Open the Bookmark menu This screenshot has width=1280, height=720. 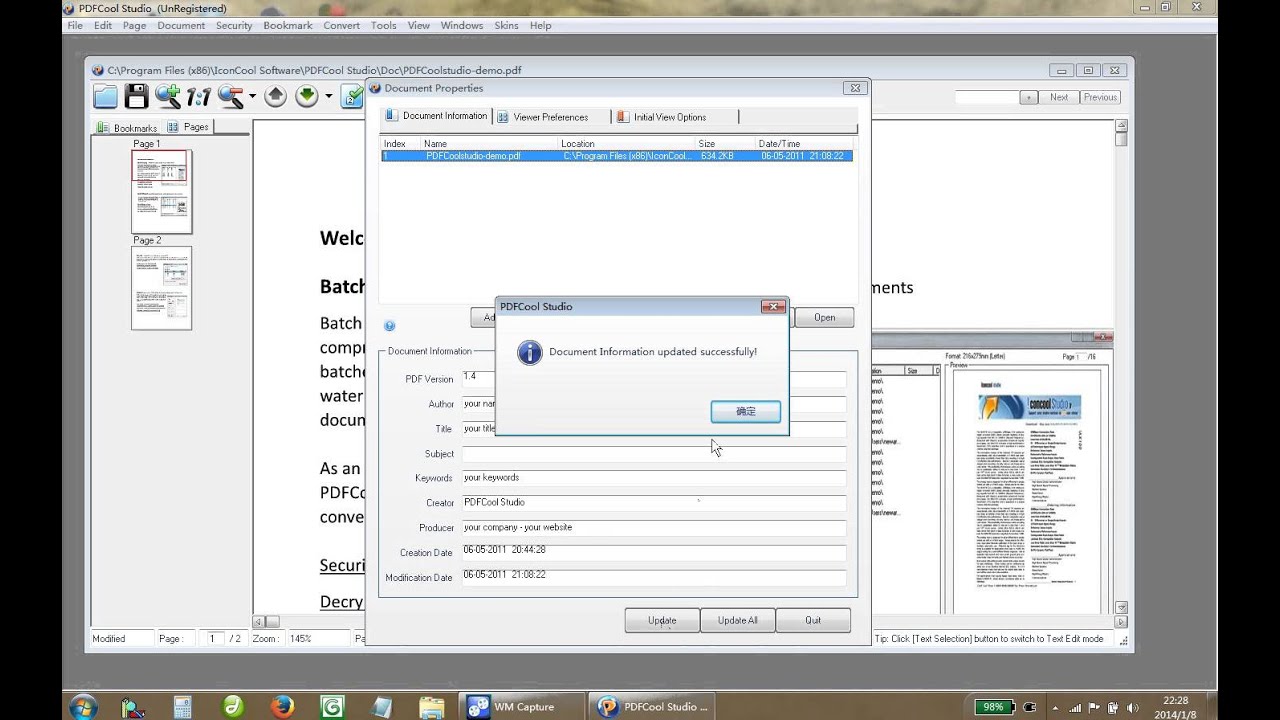[288, 25]
